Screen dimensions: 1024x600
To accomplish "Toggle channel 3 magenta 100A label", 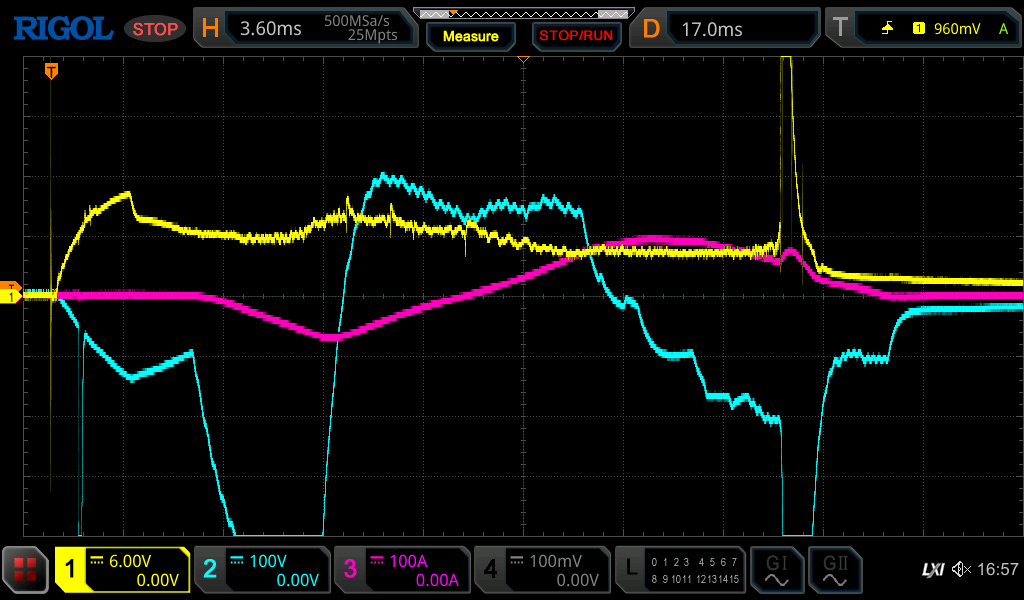I will [402, 570].
